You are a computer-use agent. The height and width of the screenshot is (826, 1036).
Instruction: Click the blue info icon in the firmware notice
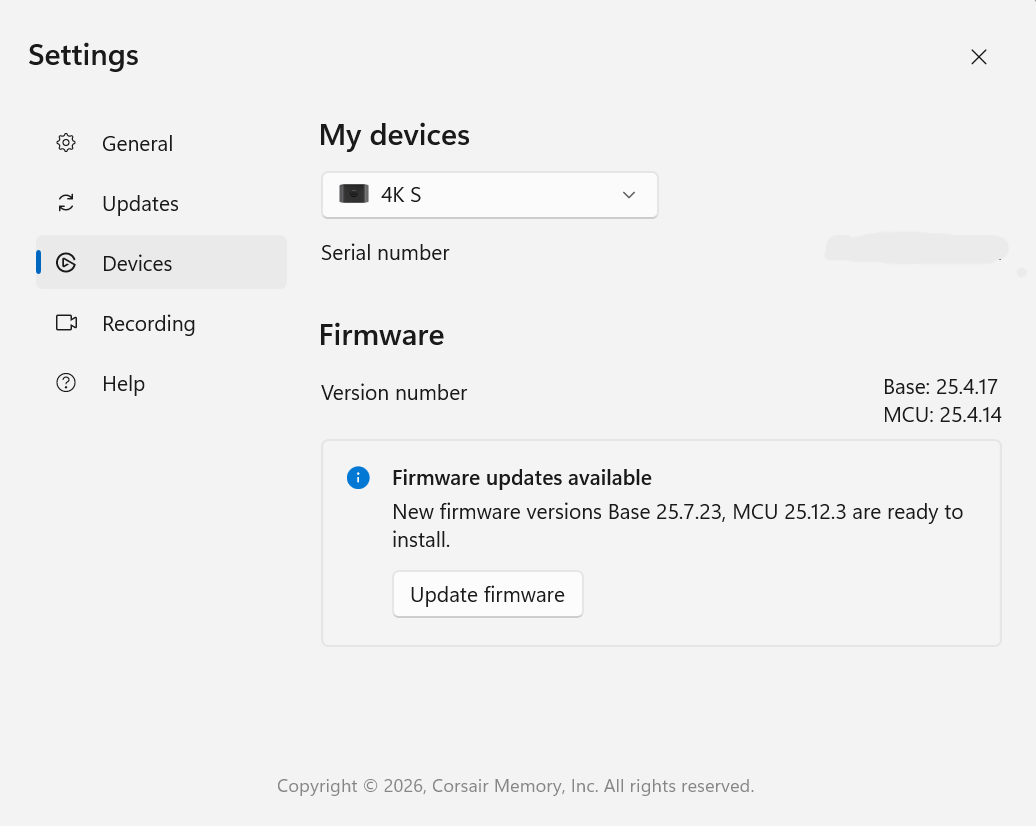(x=358, y=477)
